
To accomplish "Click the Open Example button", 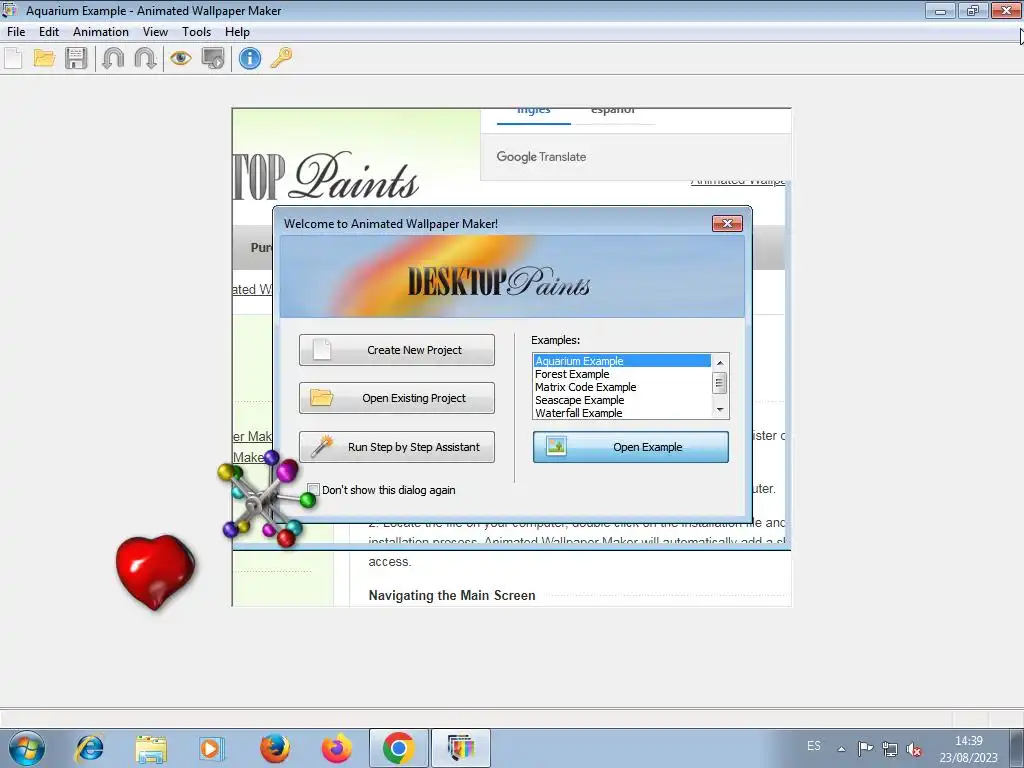I will [x=631, y=447].
